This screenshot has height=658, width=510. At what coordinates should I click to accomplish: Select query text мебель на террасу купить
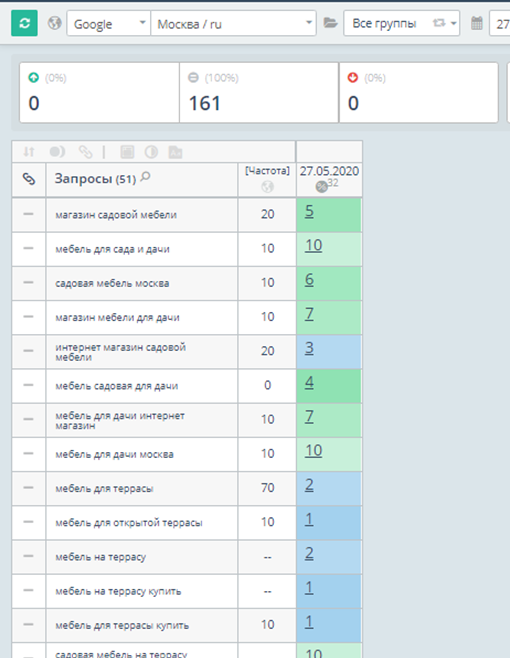click(118, 591)
